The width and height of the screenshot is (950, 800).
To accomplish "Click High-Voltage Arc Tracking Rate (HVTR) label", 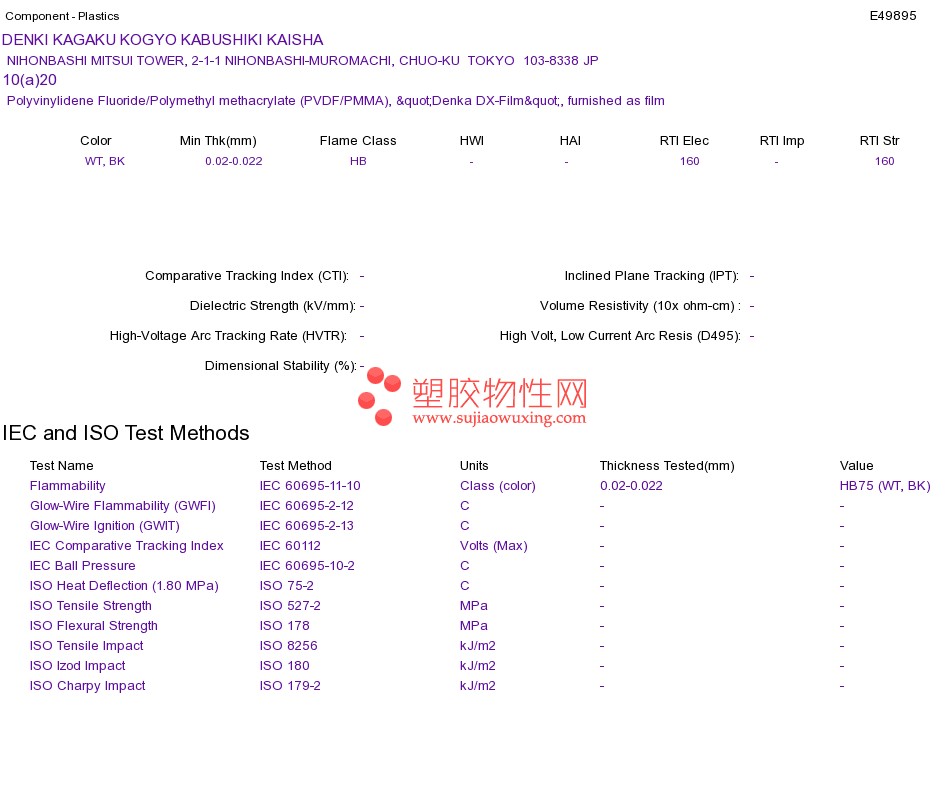I will [x=228, y=336].
